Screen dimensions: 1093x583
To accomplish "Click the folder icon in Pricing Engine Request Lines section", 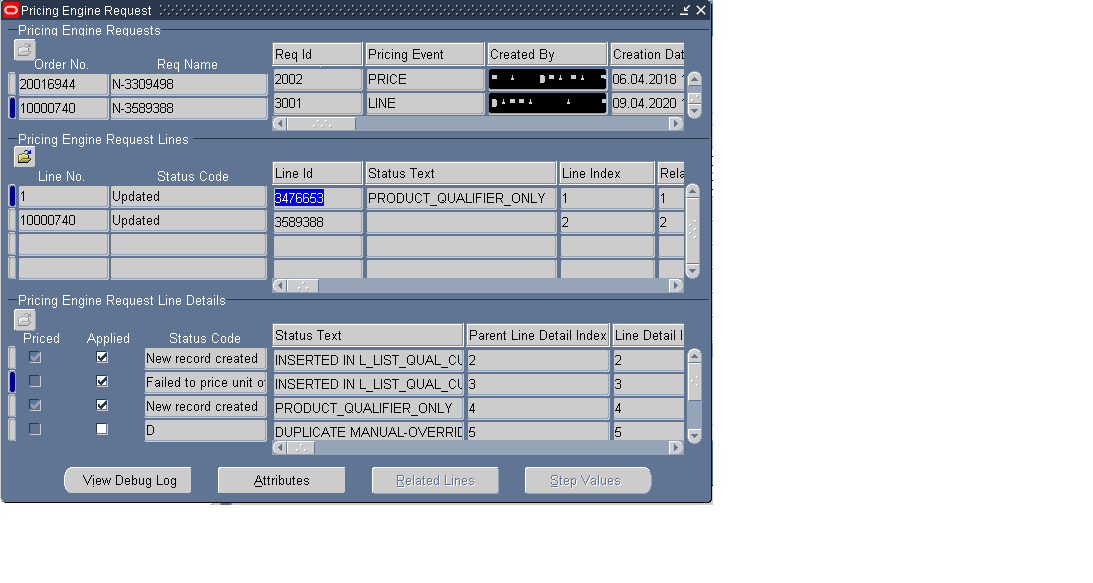I will click(x=23, y=157).
